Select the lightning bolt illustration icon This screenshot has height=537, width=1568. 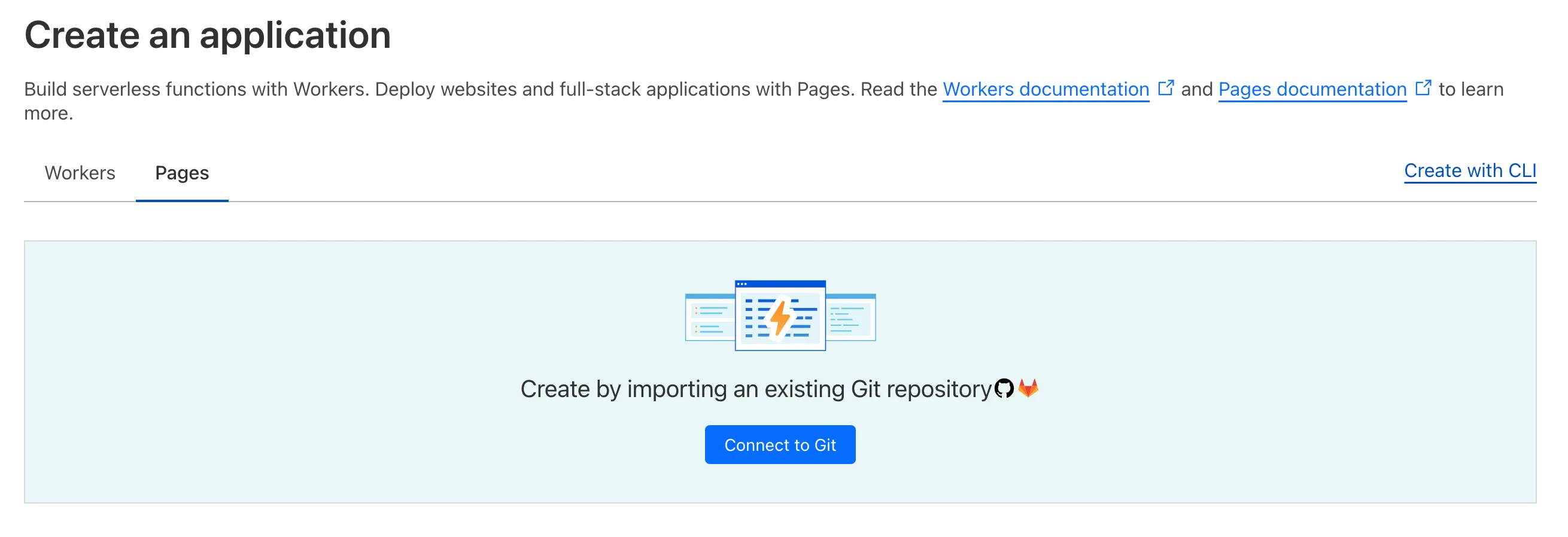coord(781,318)
